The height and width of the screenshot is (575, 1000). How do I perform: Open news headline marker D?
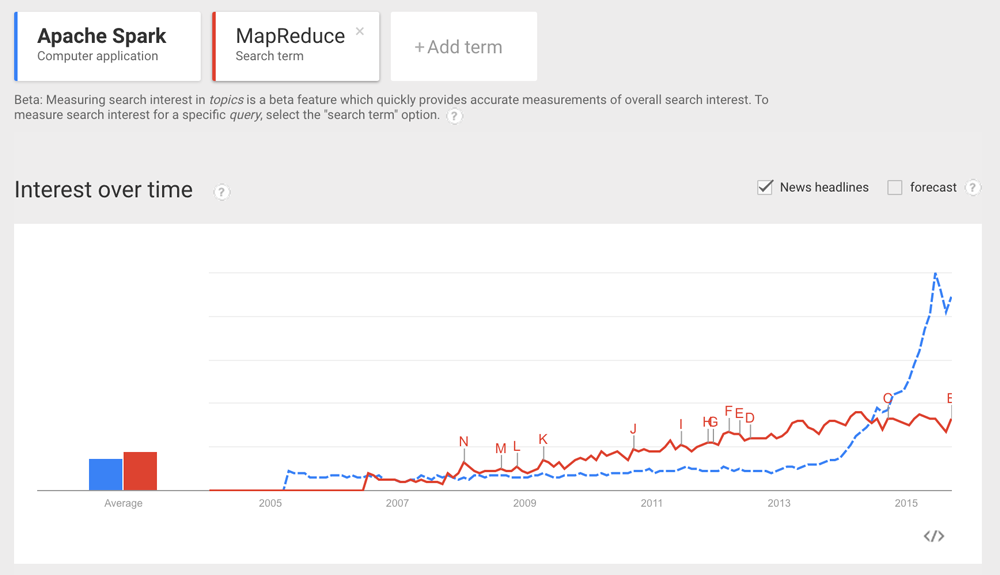point(750,418)
